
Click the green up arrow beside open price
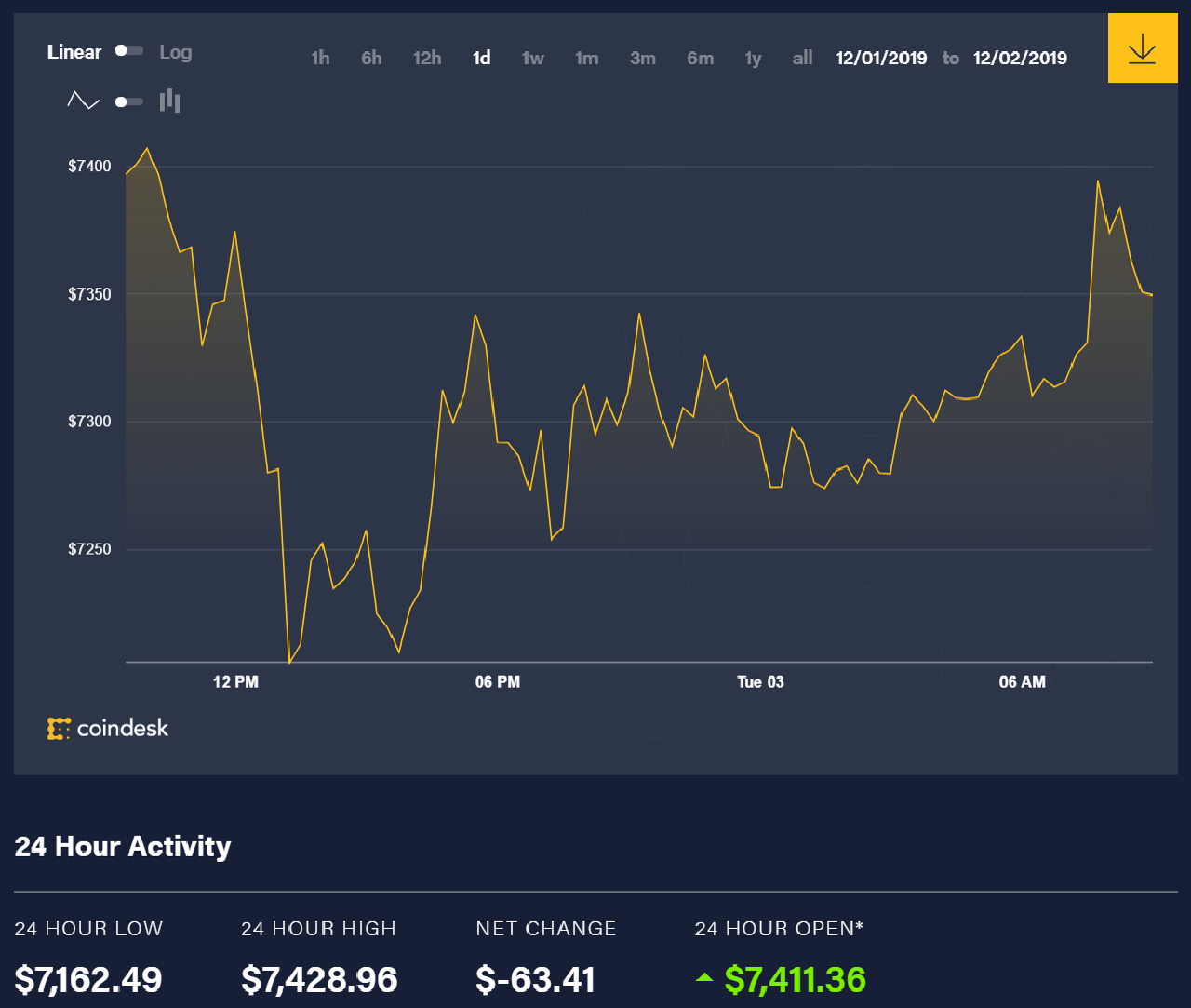704,977
